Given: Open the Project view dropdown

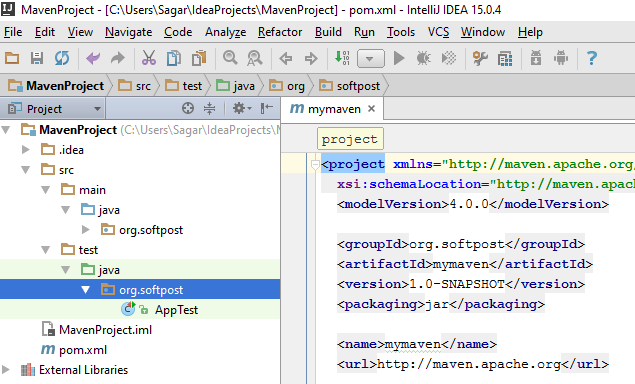Looking at the screenshot, I should point(54,109).
